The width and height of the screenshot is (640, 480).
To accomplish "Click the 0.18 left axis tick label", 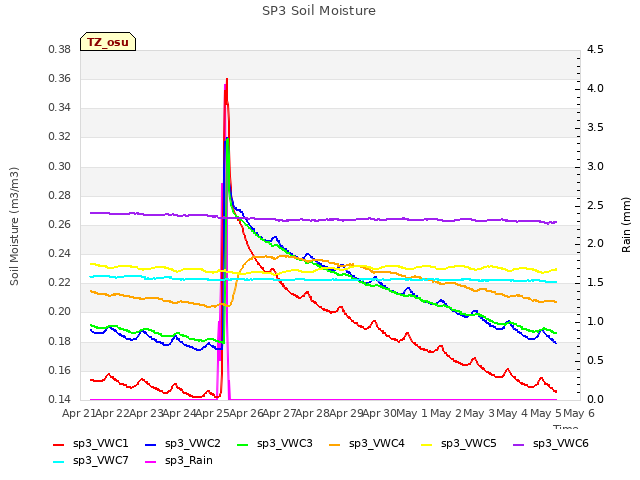I will (60, 342).
